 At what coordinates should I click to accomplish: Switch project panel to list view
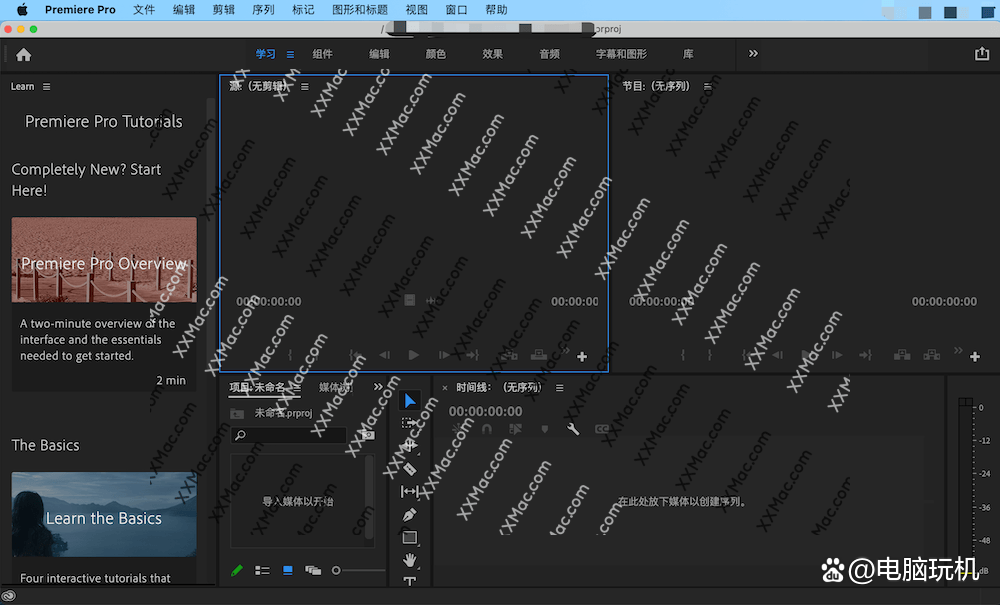(x=262, y=570)
